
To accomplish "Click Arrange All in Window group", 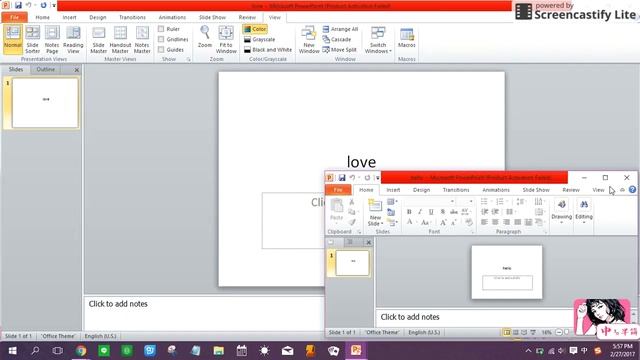I will pyautogui.click(x=340, y=29).
